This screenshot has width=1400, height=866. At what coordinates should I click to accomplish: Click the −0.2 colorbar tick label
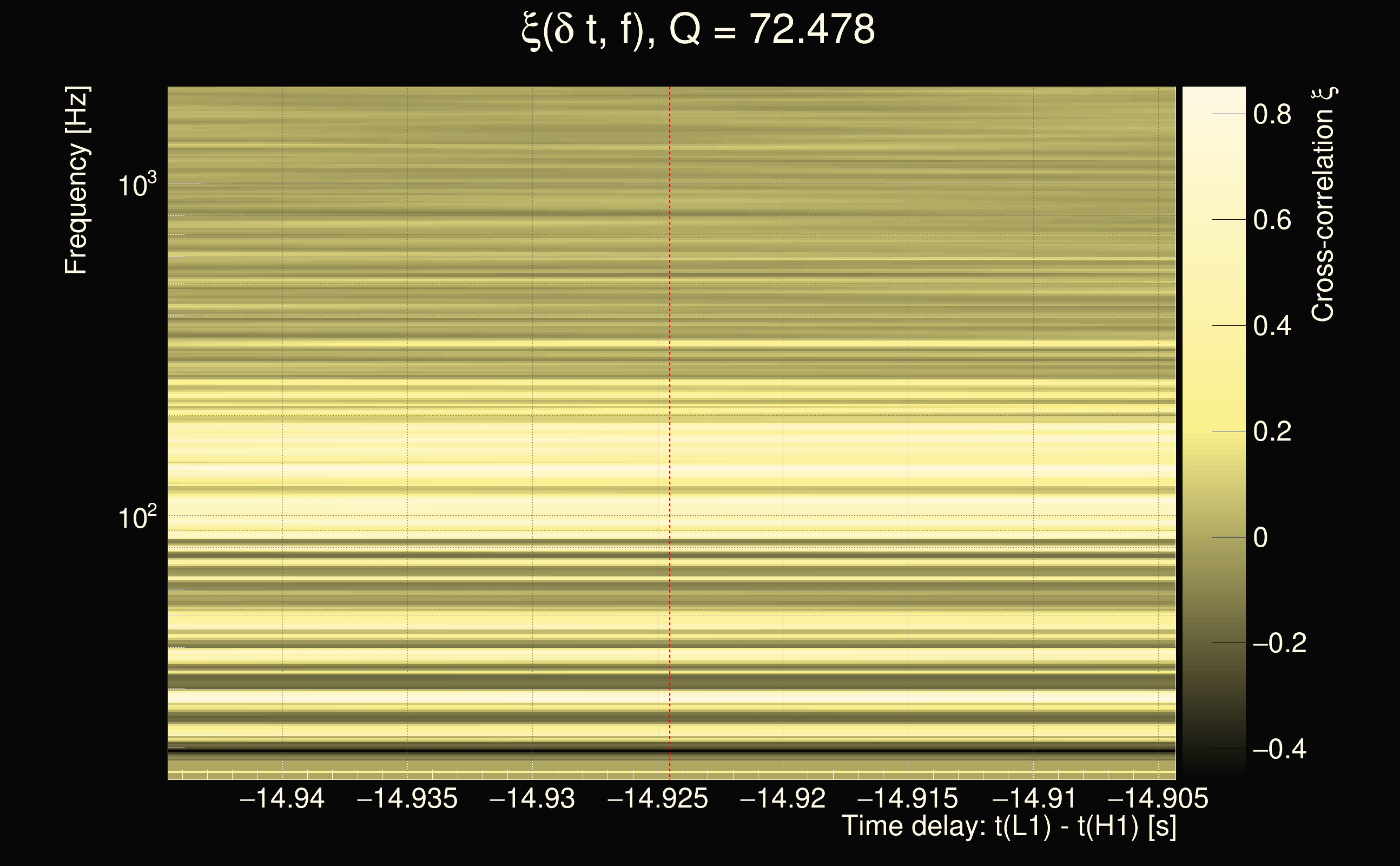click(1279, 642)
